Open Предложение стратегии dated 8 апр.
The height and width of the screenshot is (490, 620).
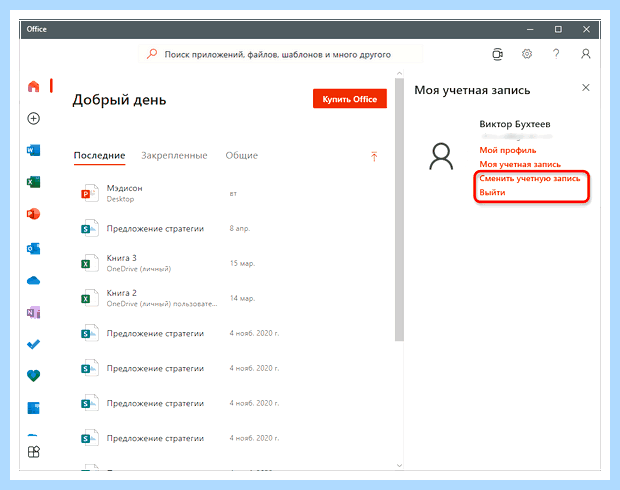coord(155,229)
